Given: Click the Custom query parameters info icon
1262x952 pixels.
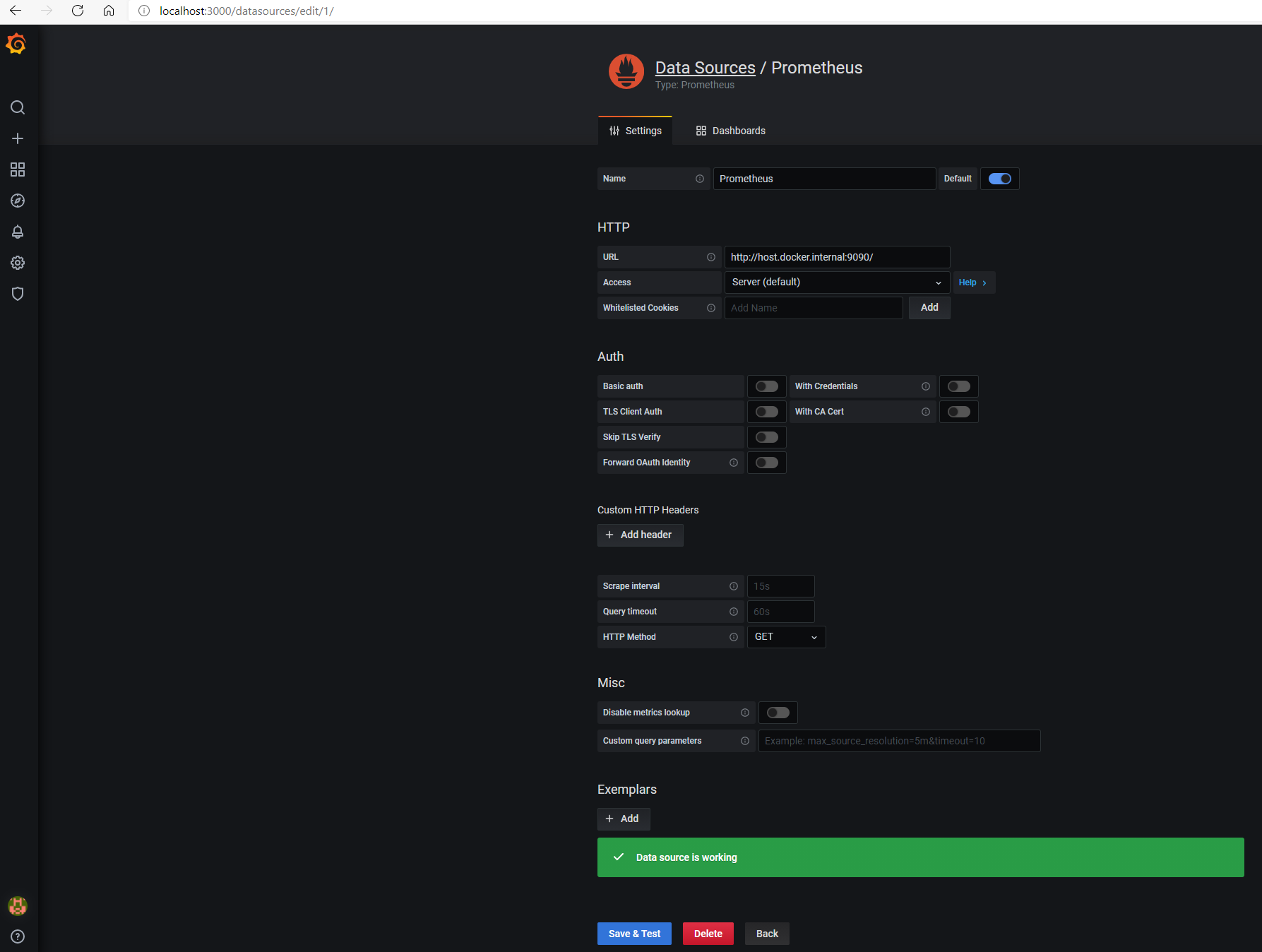Looking at the screenshot, I should pyautogui.click(x=745, y=741).
